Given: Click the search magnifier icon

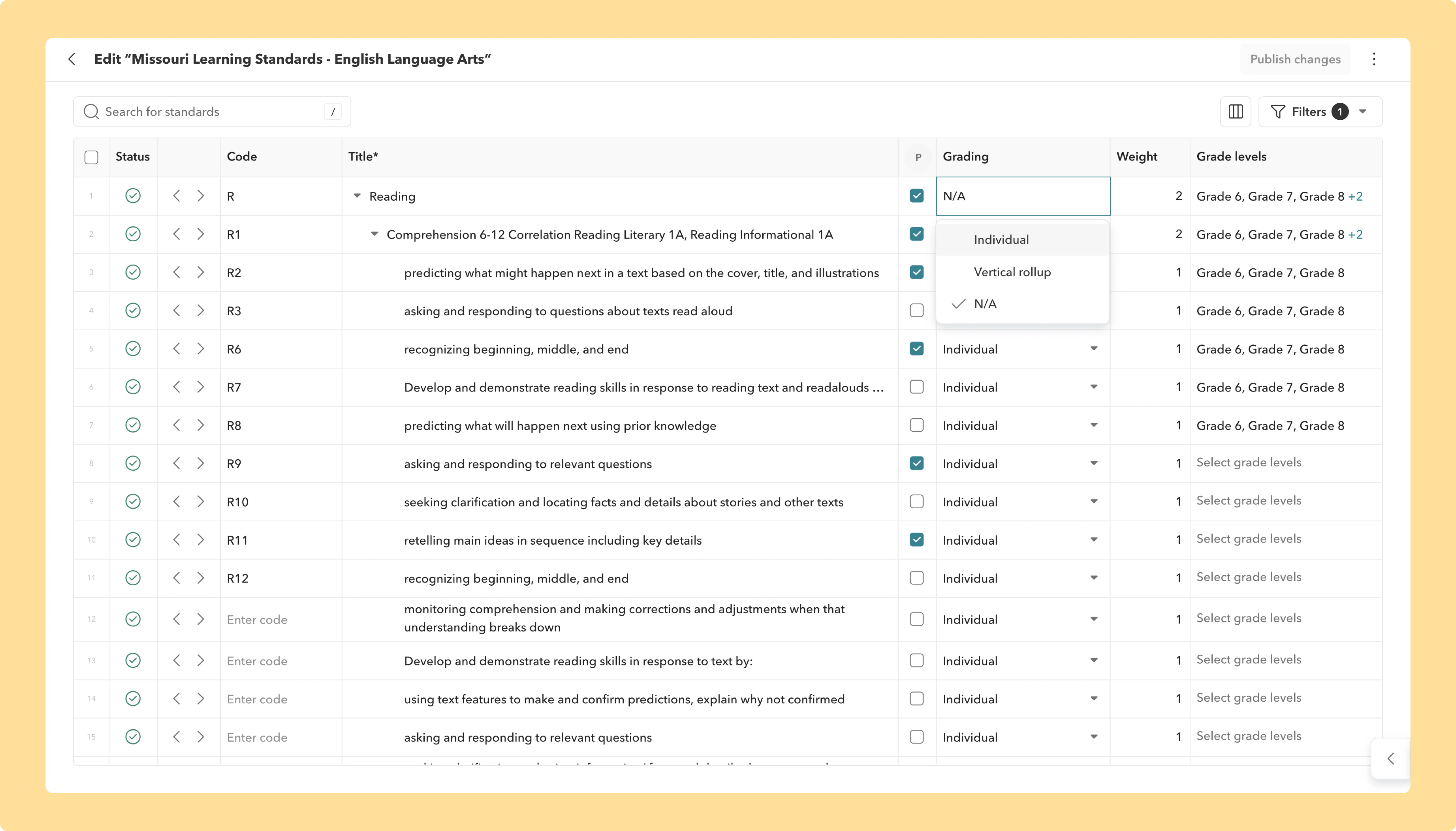Looking at the screenshot, I should [91, 112].
